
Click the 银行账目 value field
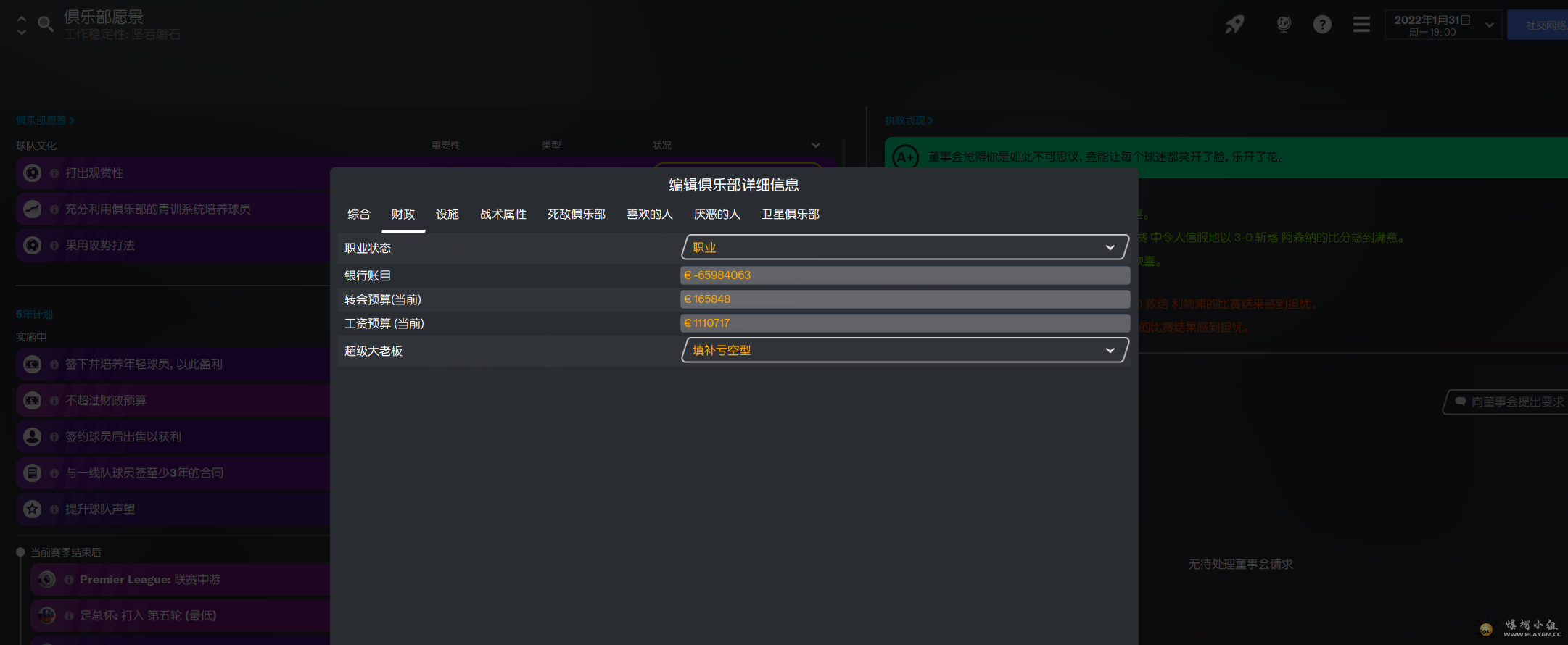coord(904,275)
